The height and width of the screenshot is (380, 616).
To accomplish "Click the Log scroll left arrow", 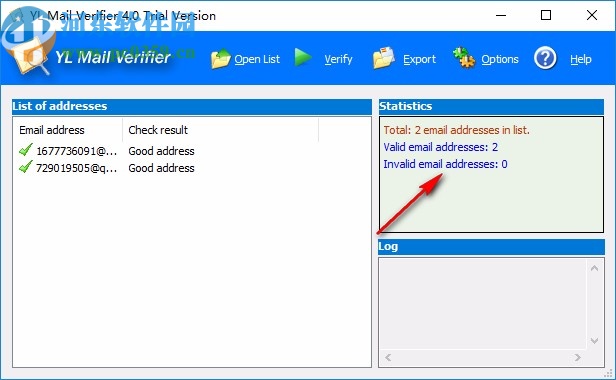I will (388, 357).
